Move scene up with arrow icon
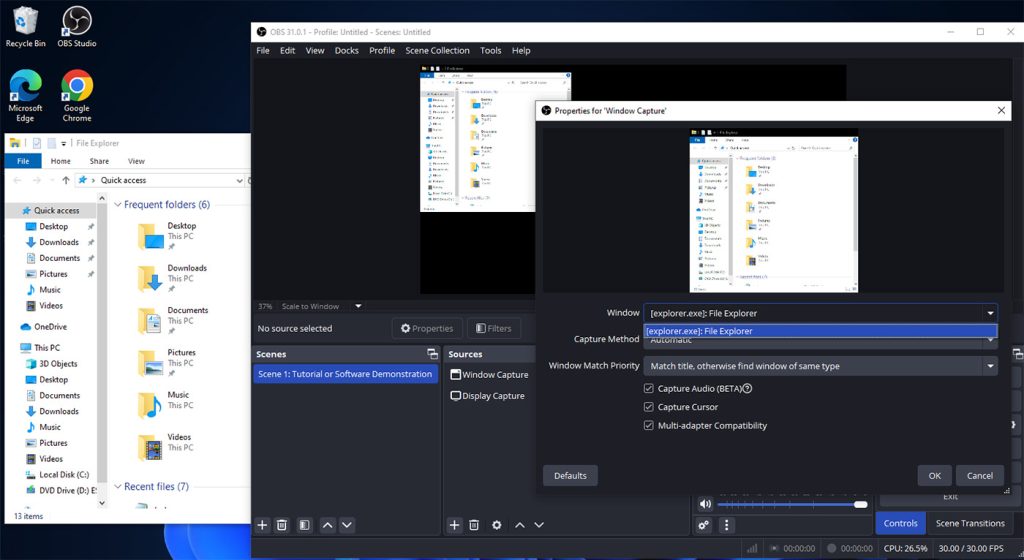Screen dimensions: 1024x560 [328, 525]
